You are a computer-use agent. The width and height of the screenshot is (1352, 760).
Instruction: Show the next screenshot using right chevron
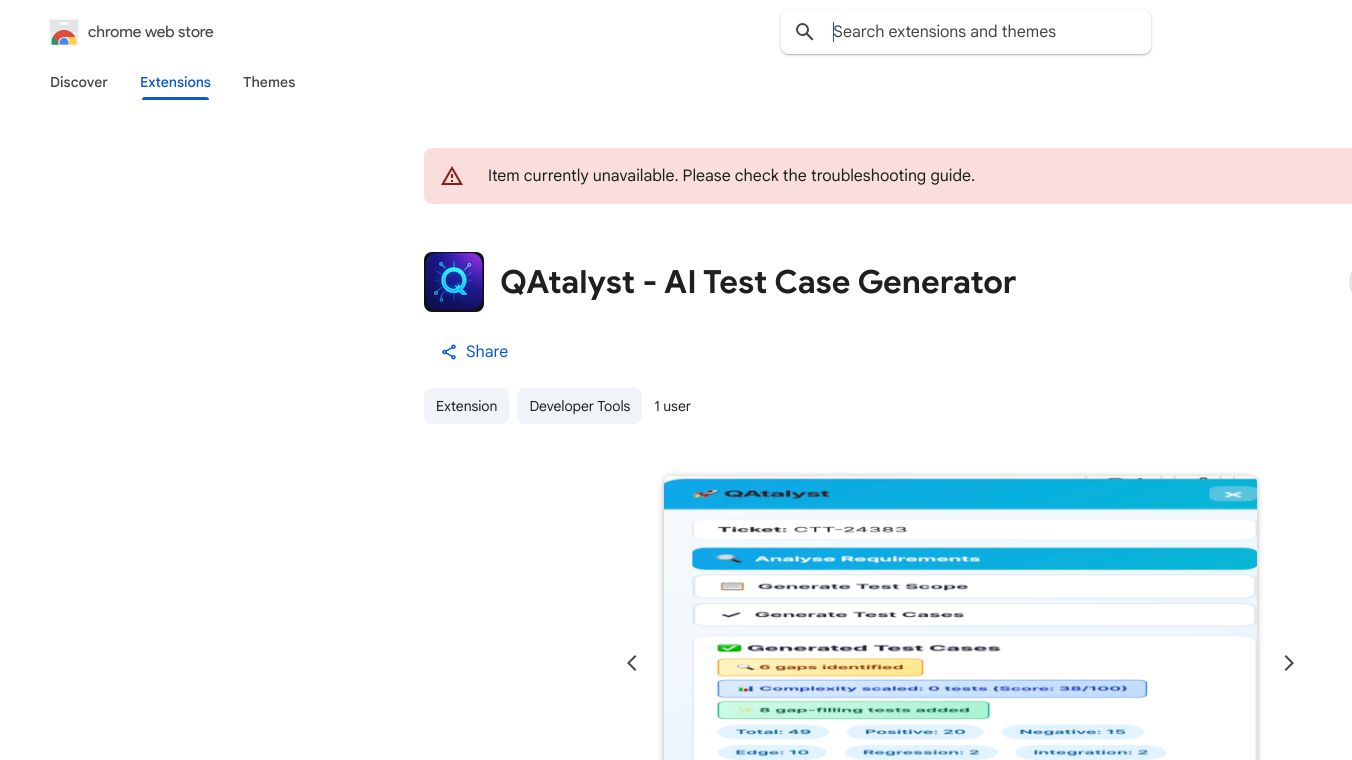pos(1289,663)
